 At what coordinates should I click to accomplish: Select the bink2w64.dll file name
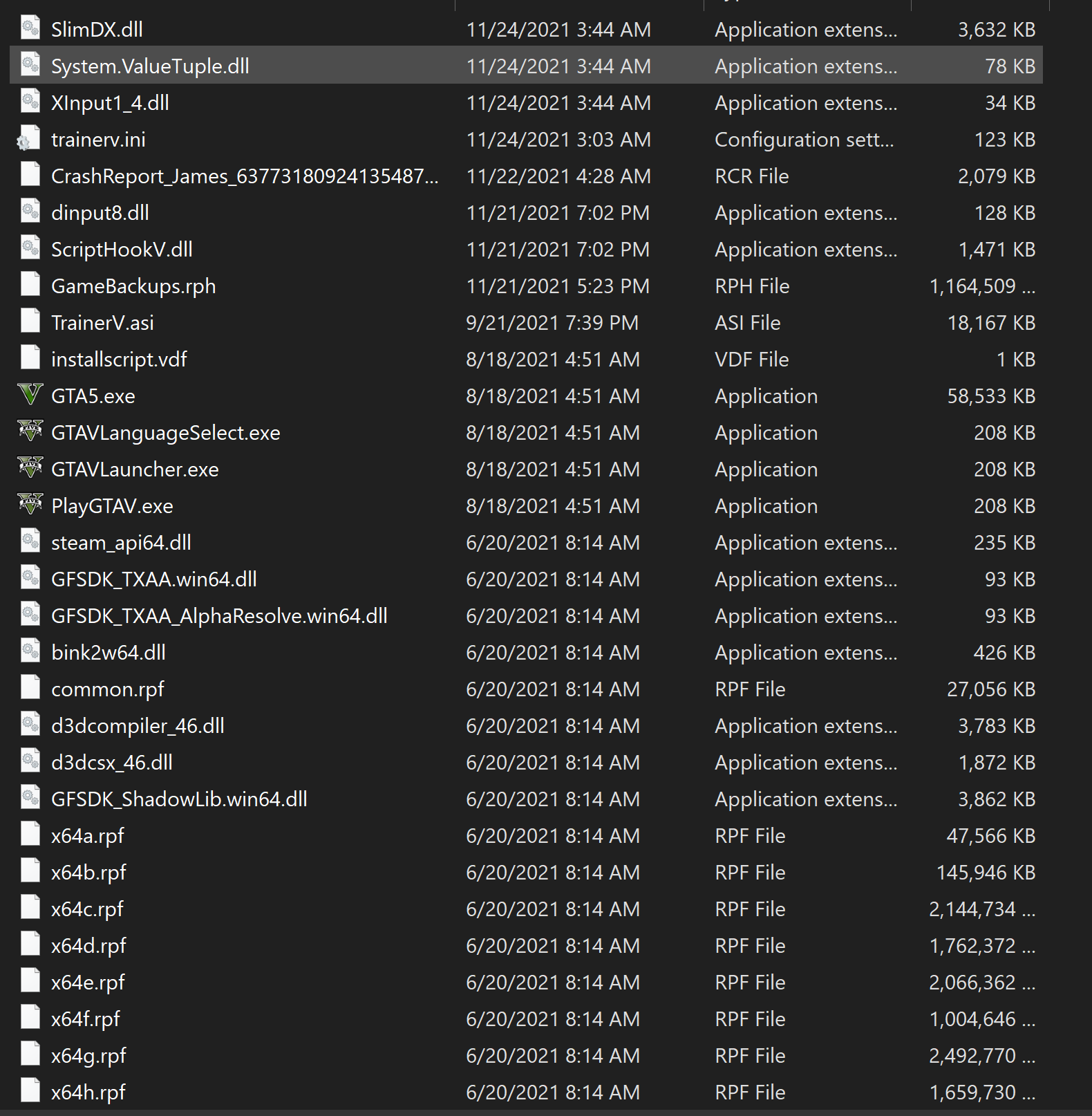(x=109, y=653)
